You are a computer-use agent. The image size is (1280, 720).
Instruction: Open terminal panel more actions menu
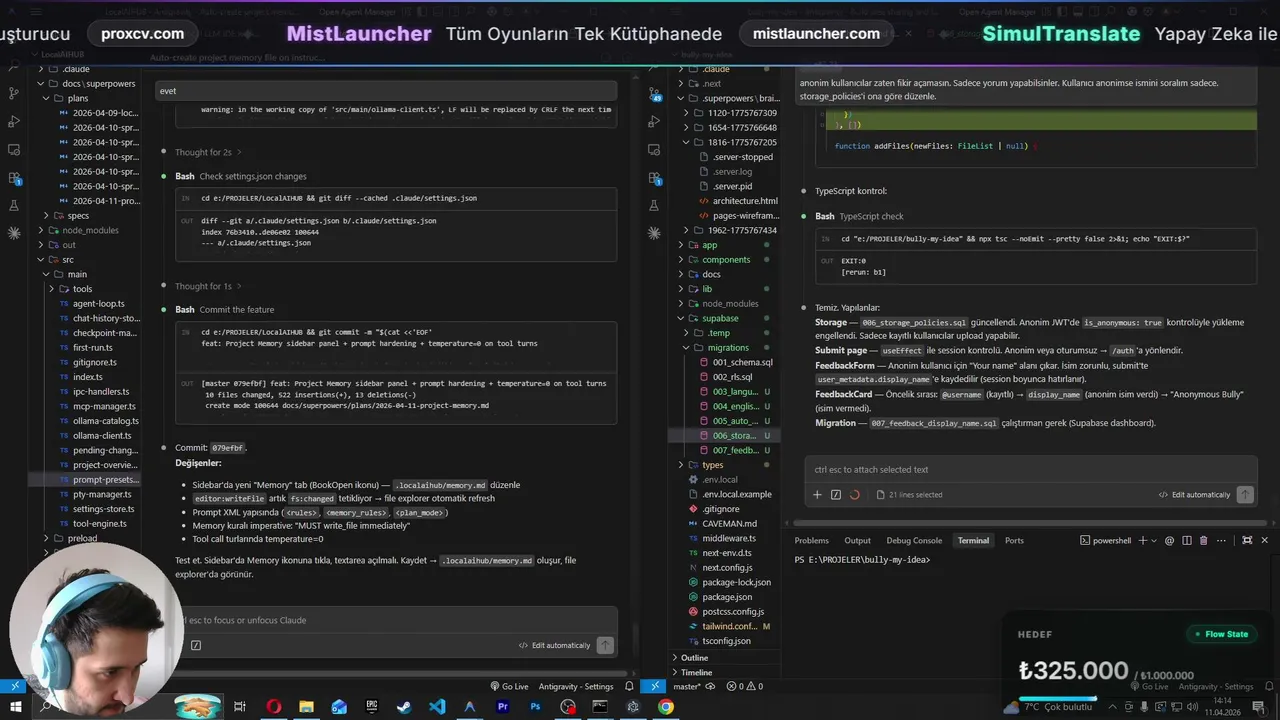1222,540
